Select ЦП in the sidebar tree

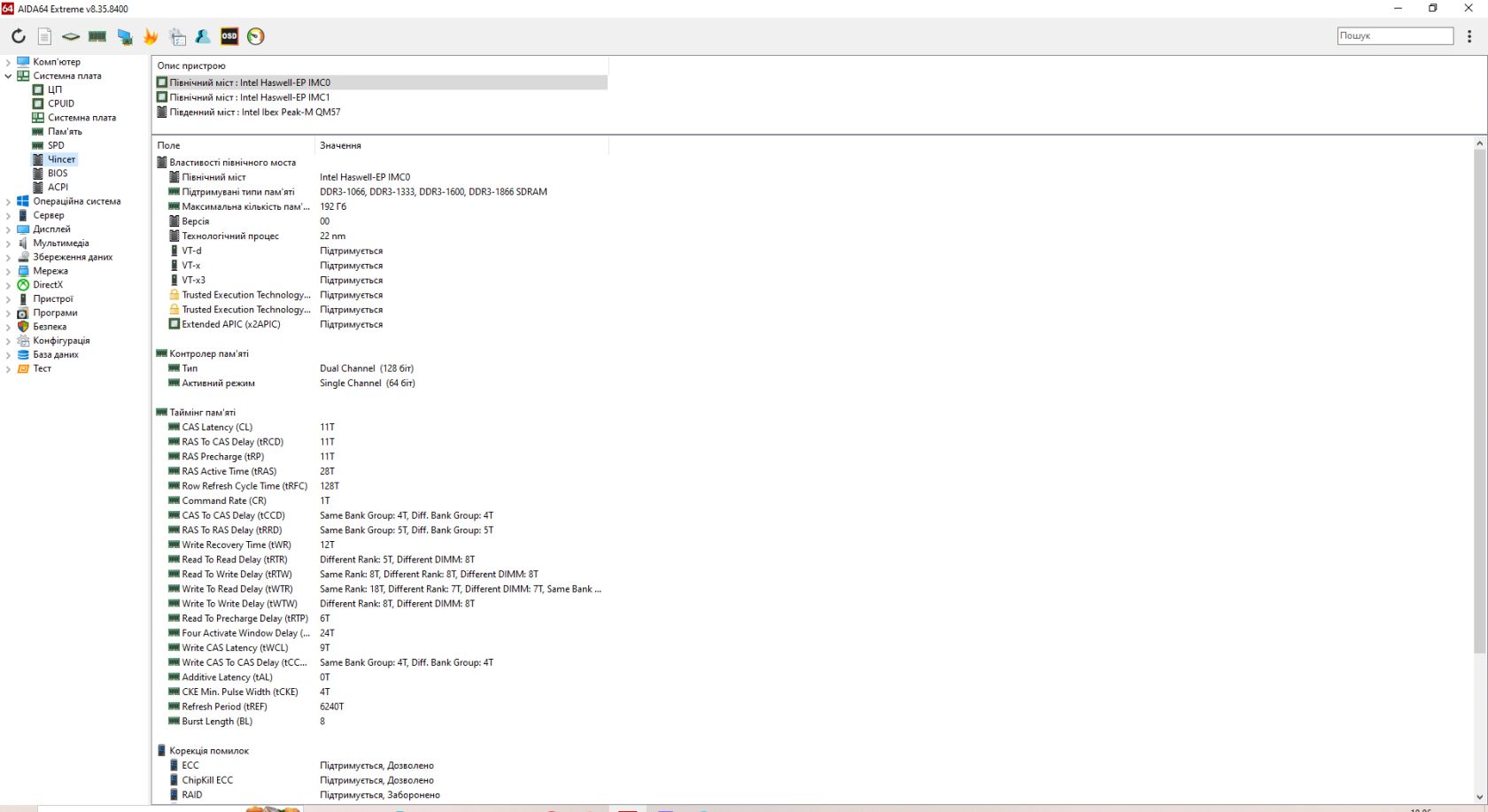point(55,89)
